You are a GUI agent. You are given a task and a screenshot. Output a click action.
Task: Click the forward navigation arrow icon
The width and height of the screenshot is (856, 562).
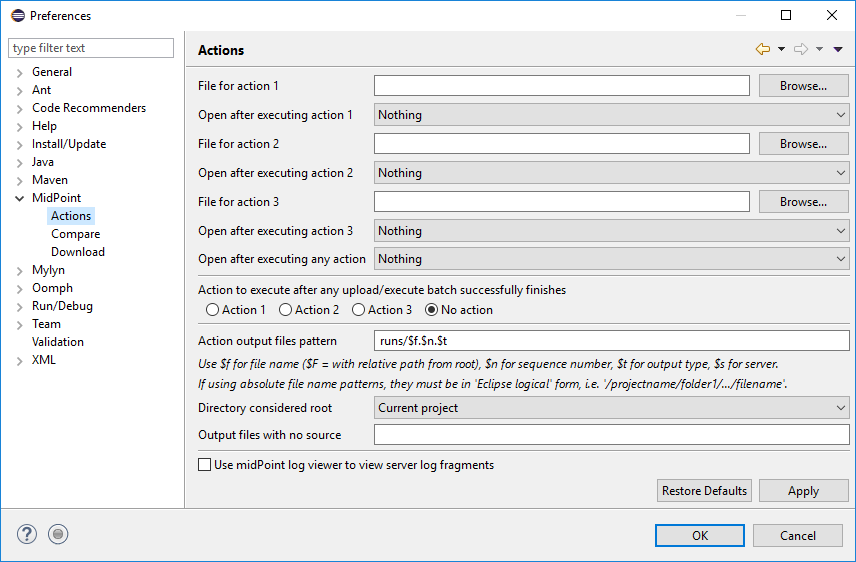800,49
